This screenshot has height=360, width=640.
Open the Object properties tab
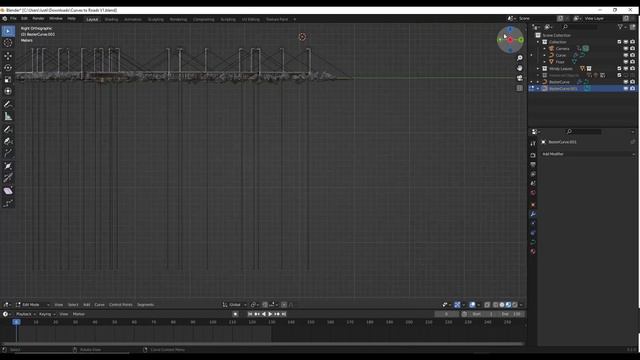pyautogui.click(x=533, y=204)
